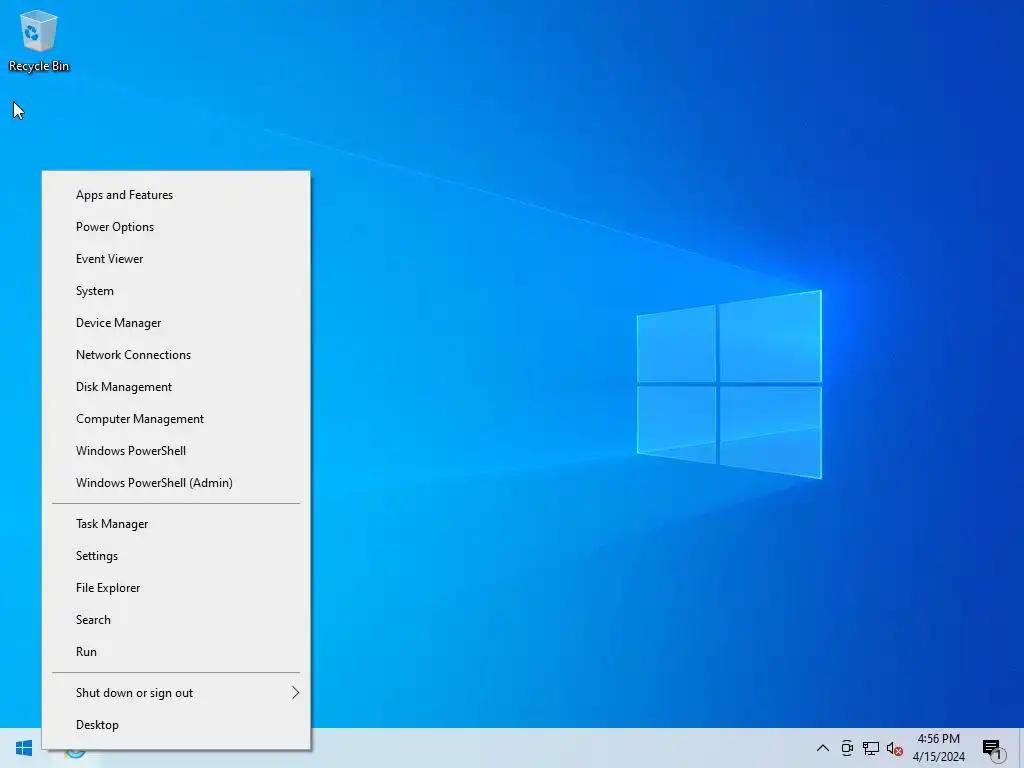Select the Recycle Bin desktop icon
The width and height of the screenshot is (1024, 768).
coord(39,40)
